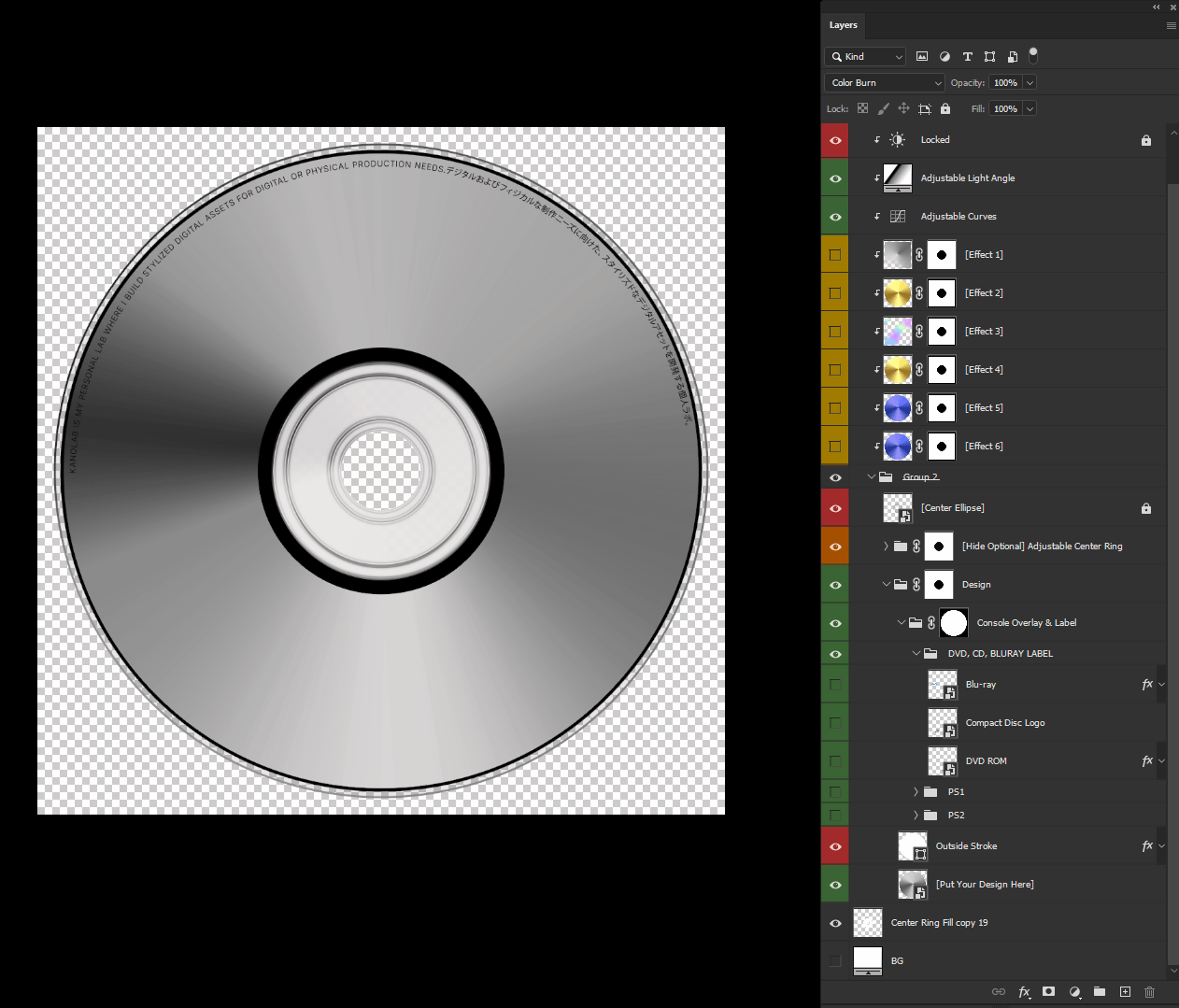Open the Kind filter dropdown
This screenshot has height=1008, width=1179.
point(865,56)
